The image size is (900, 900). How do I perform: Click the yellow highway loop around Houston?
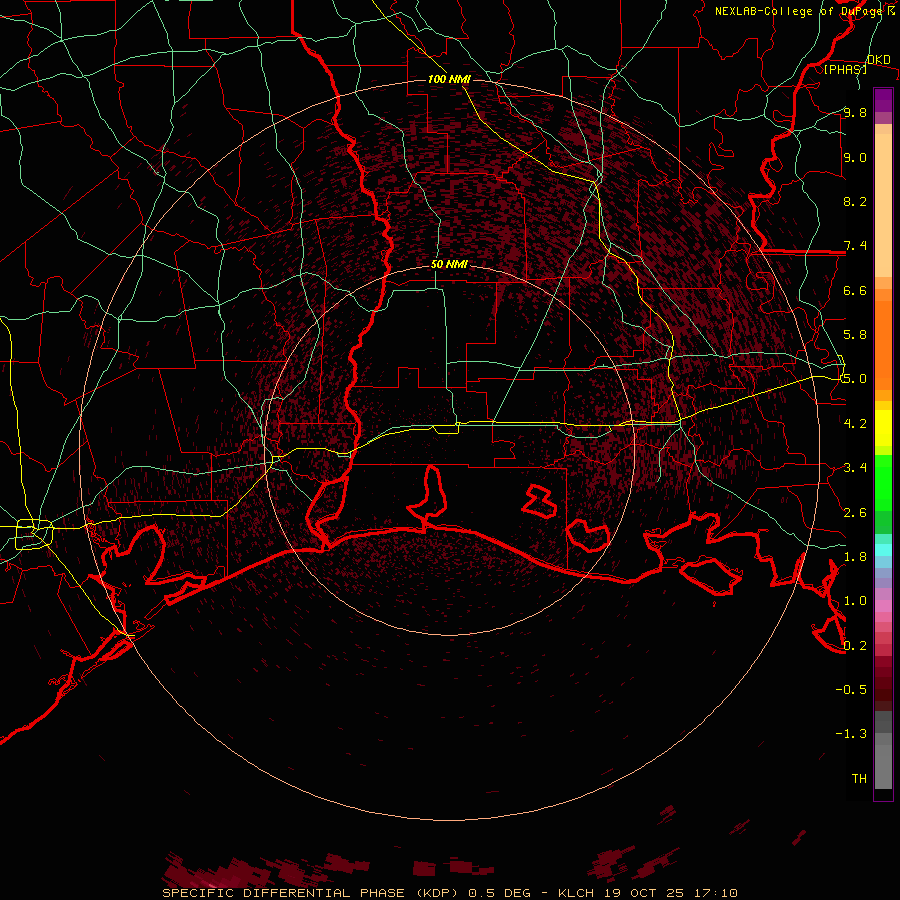(34, 533)
